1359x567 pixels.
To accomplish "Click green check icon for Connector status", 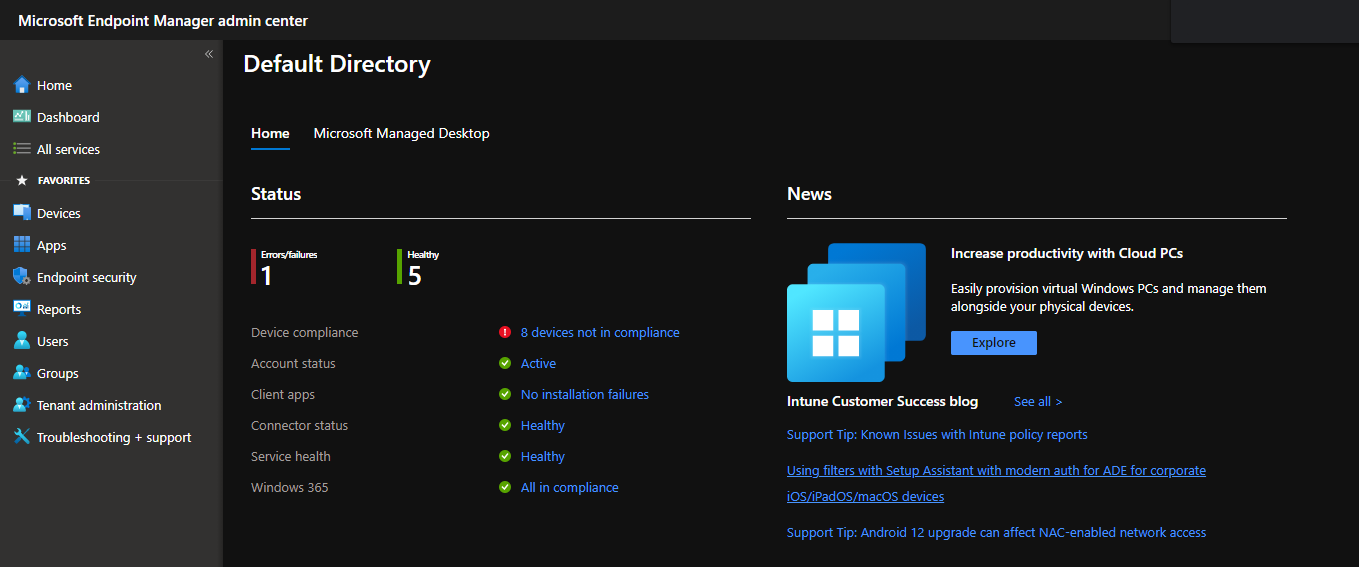I will point(505,425).
